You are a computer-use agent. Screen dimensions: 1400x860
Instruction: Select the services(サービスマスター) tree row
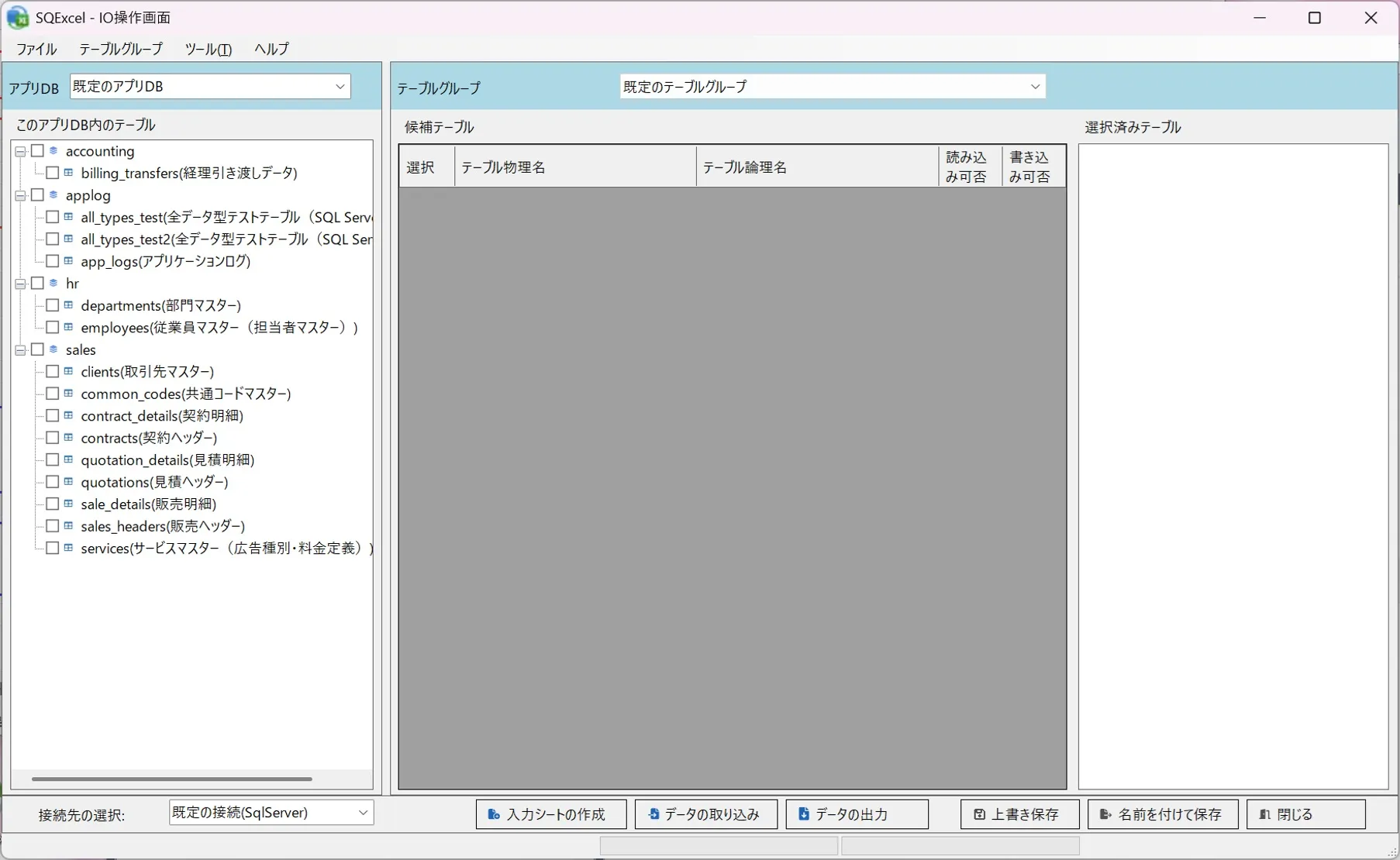coord(226,549)
